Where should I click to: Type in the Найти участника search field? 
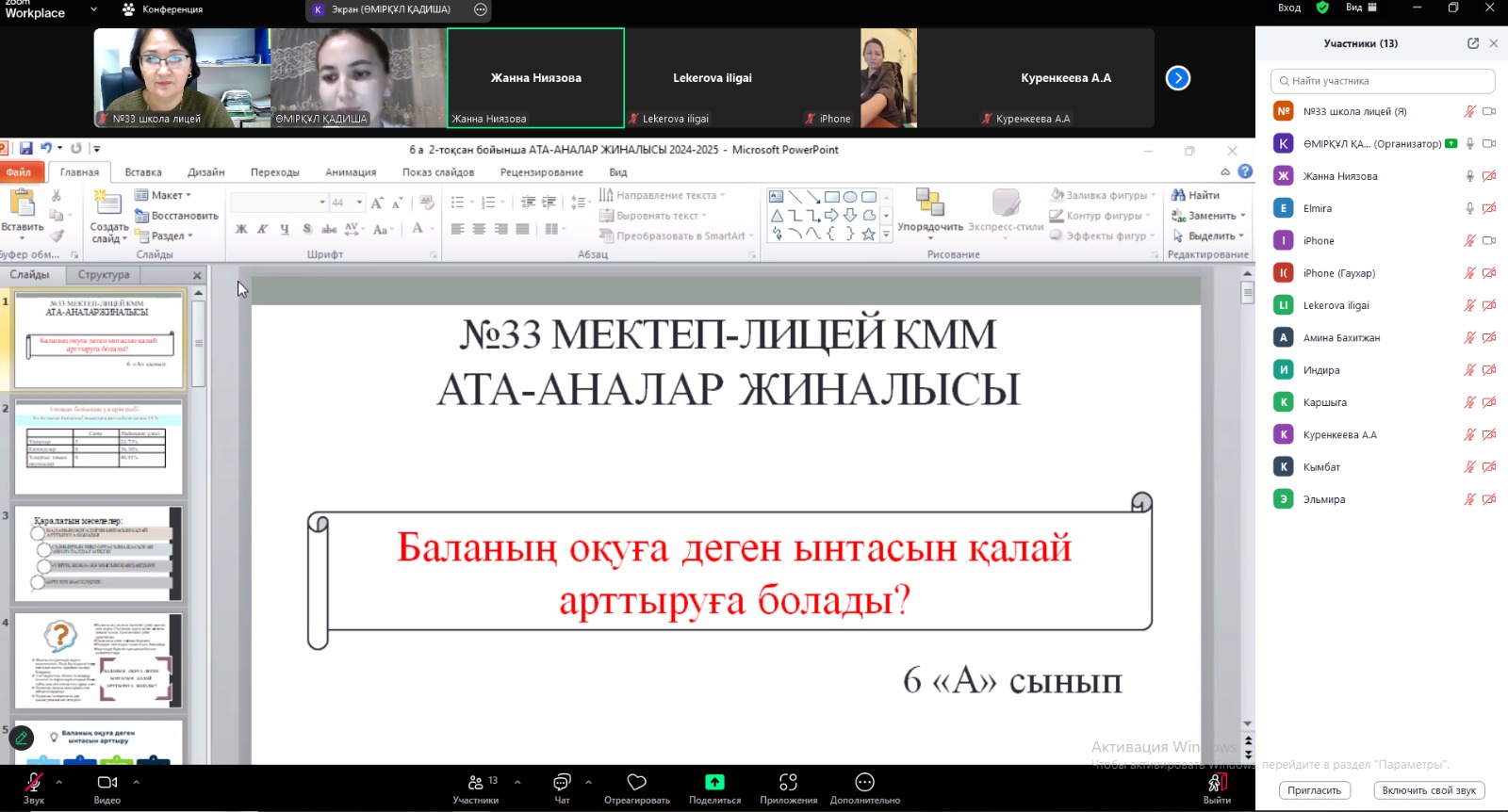point(1383,81)
